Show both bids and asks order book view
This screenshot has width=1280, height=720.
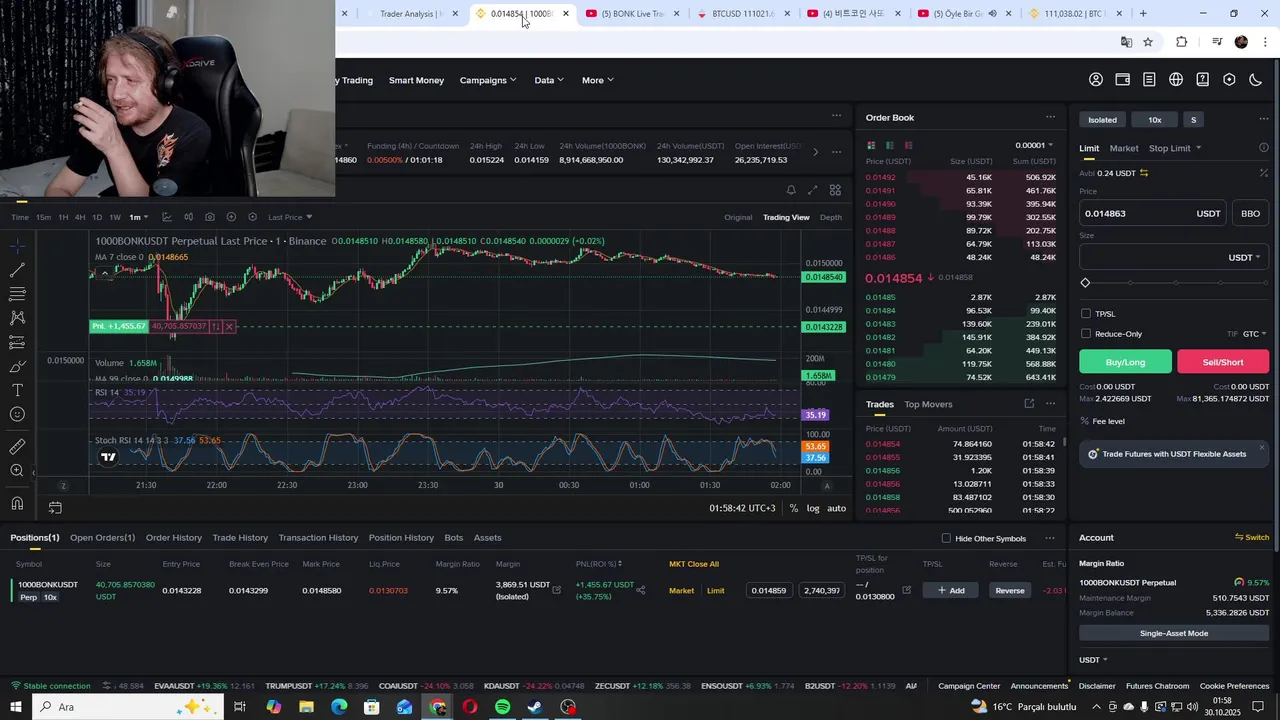[x=871, y=145]
